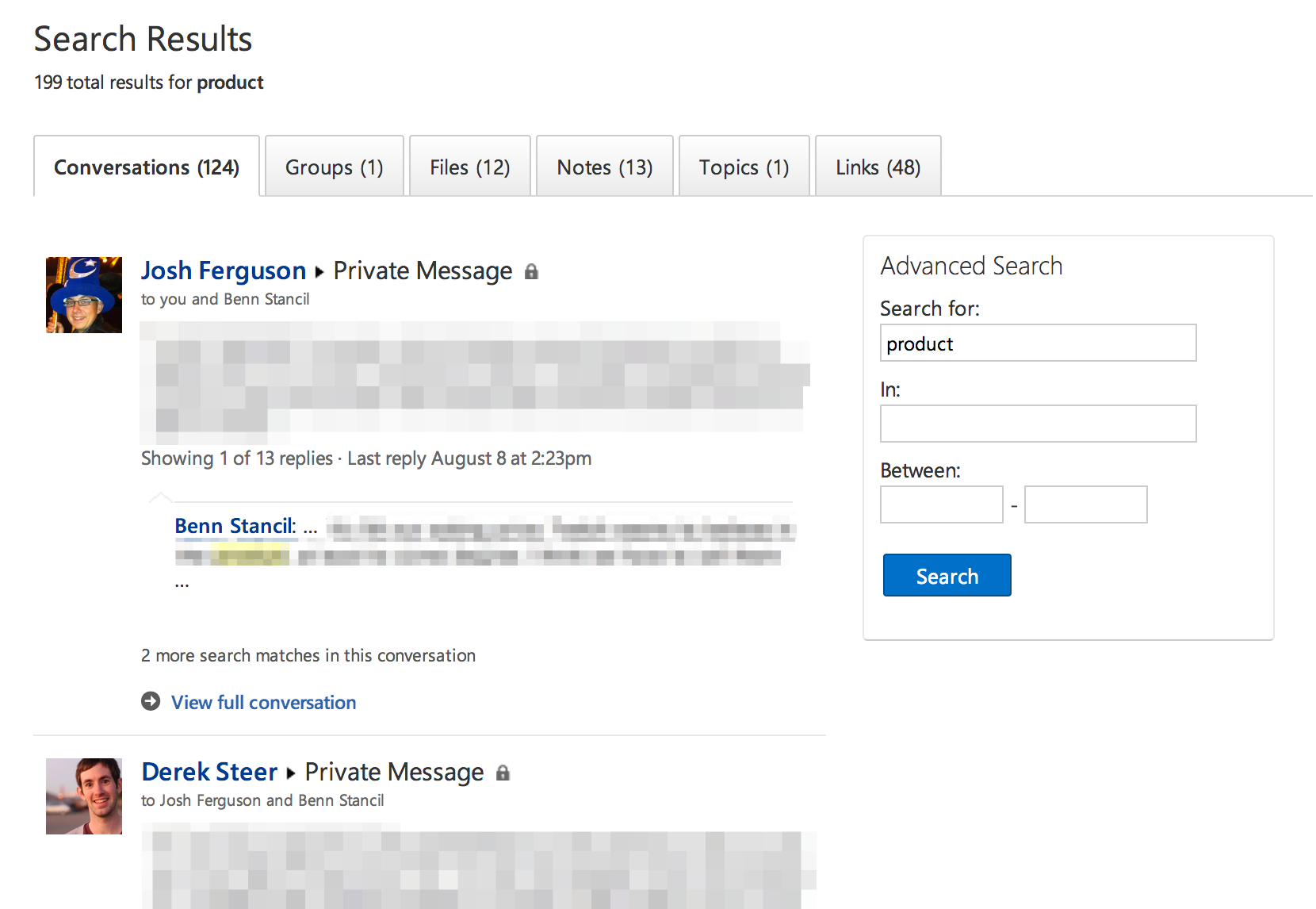
Task: Click the lock icon beside Derek's Private Message
Action: [x=503, y=773]
